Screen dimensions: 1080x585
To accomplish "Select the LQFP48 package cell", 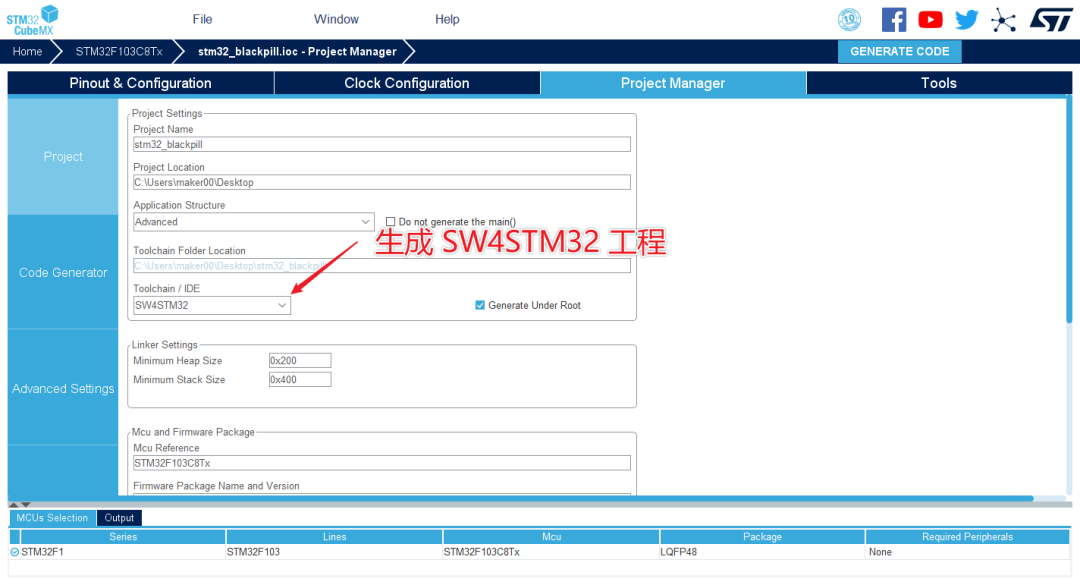I will click(x=762, y=552).
